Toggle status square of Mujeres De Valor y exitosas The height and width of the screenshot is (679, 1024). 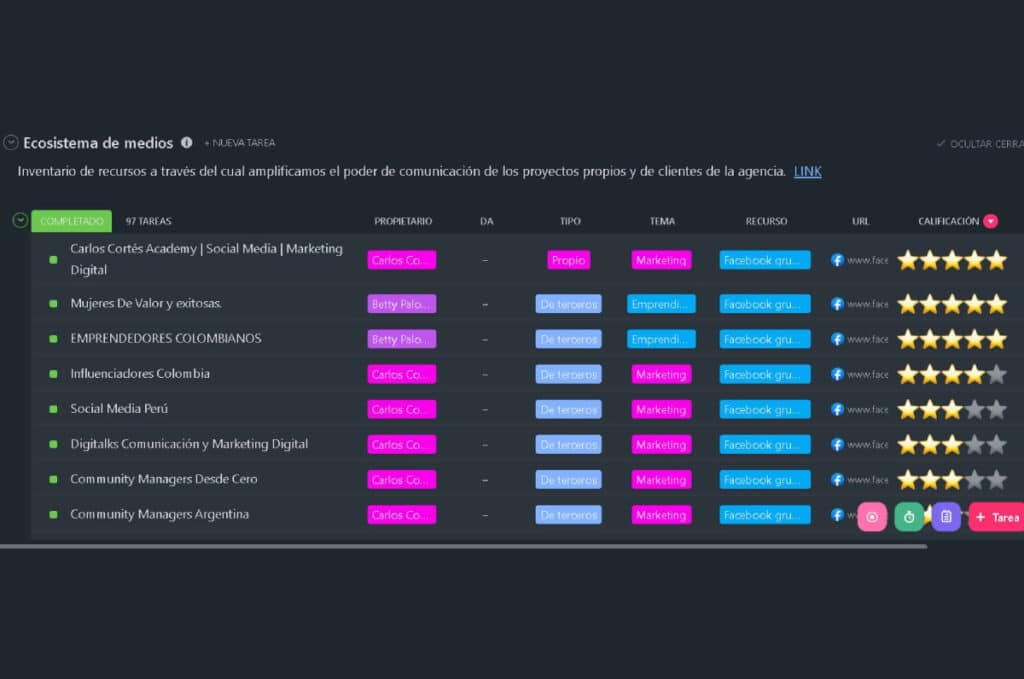(54, 304)
